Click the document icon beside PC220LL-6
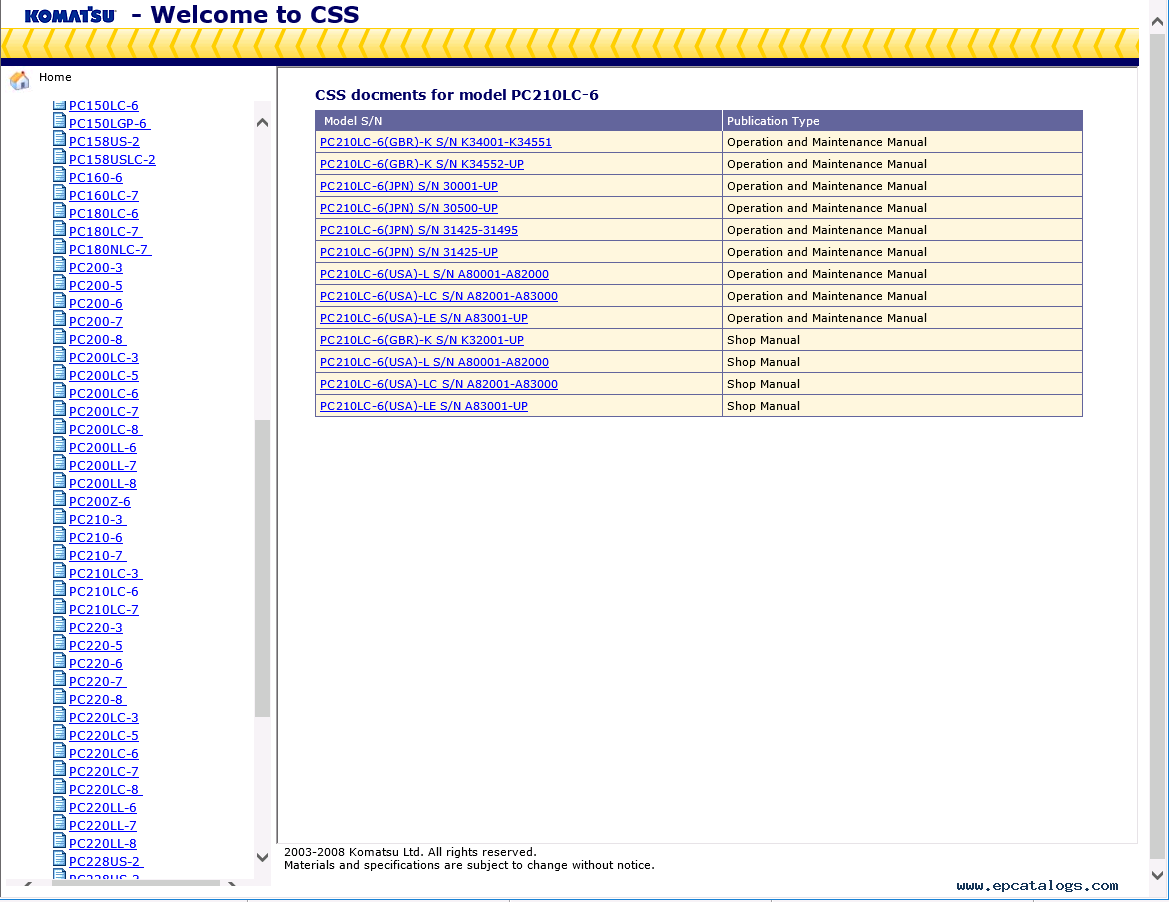 60,804
